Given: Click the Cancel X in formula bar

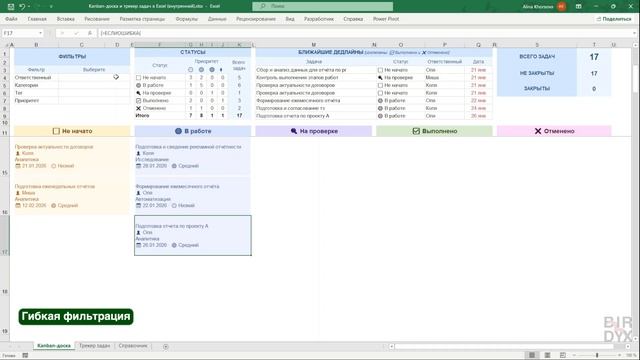Looking at the screenshot, I should [x=62, y=33].
